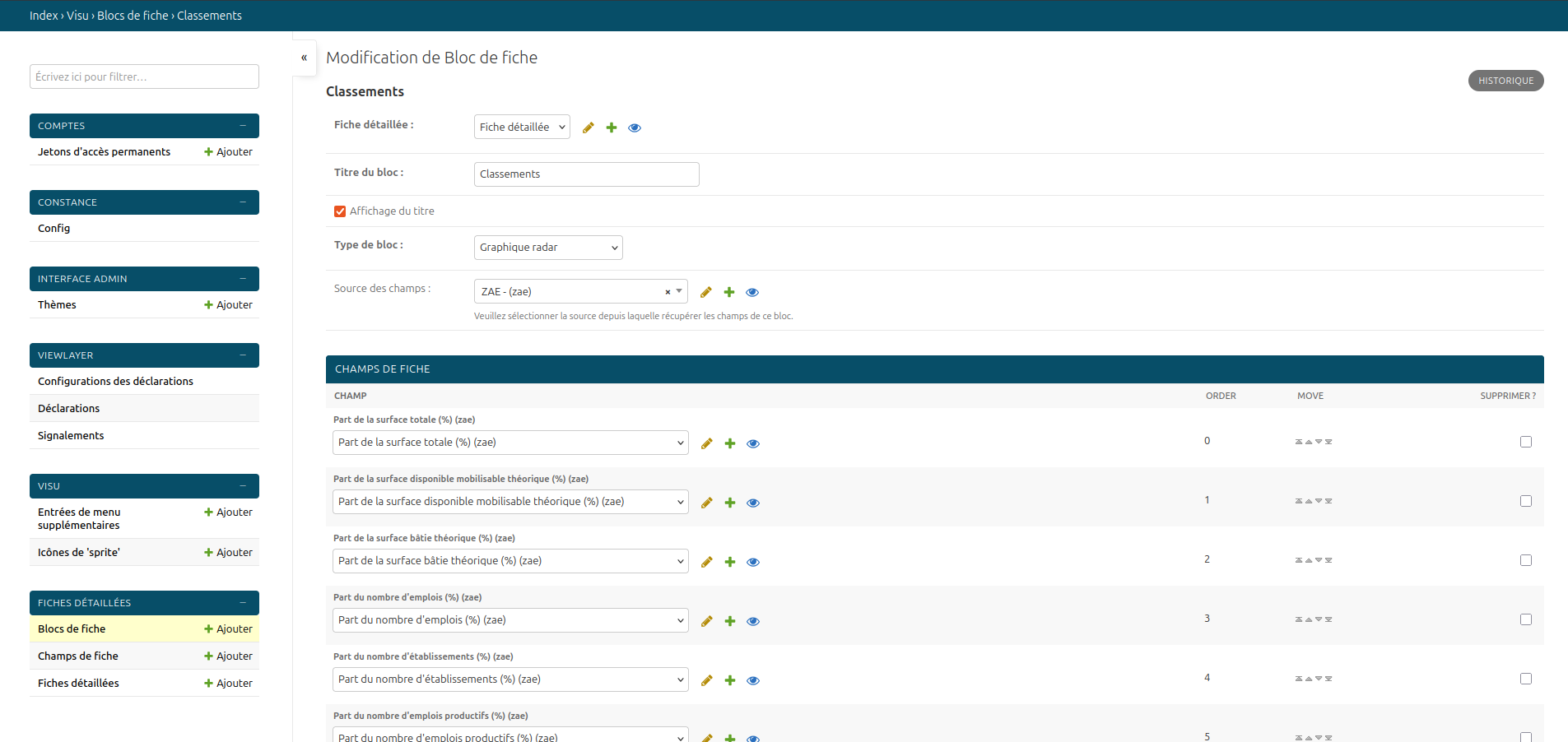Click pencil icon for Part de la surface totale field
This screenshot has height=742, width=1568.
click(x=707, y=443)
